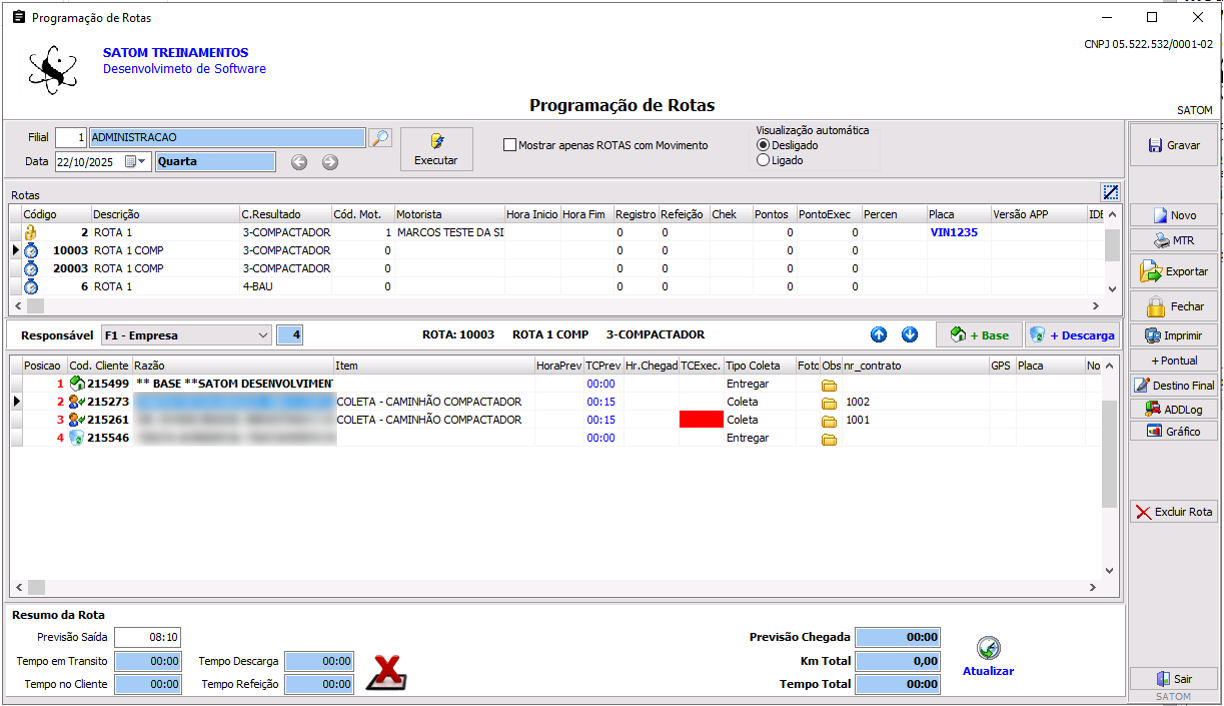Viewport: 1224px width, 706px height.
Task: Go to previous date with left arrow
Action: [x=298, y=162]
